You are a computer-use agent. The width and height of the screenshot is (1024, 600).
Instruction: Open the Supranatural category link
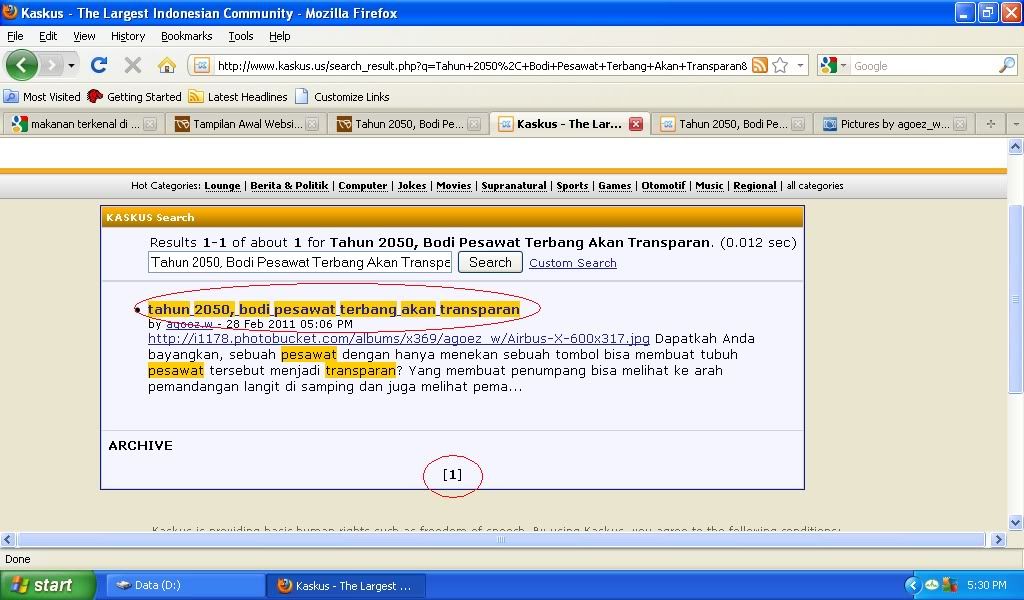coord(513,186)
